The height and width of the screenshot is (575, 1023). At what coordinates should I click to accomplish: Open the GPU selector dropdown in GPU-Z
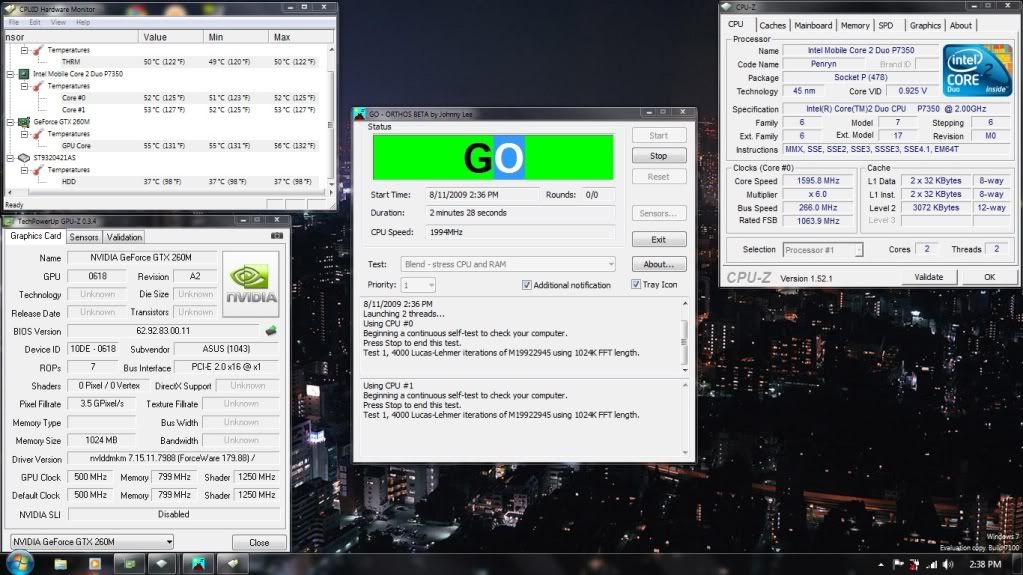click(92, 542)
